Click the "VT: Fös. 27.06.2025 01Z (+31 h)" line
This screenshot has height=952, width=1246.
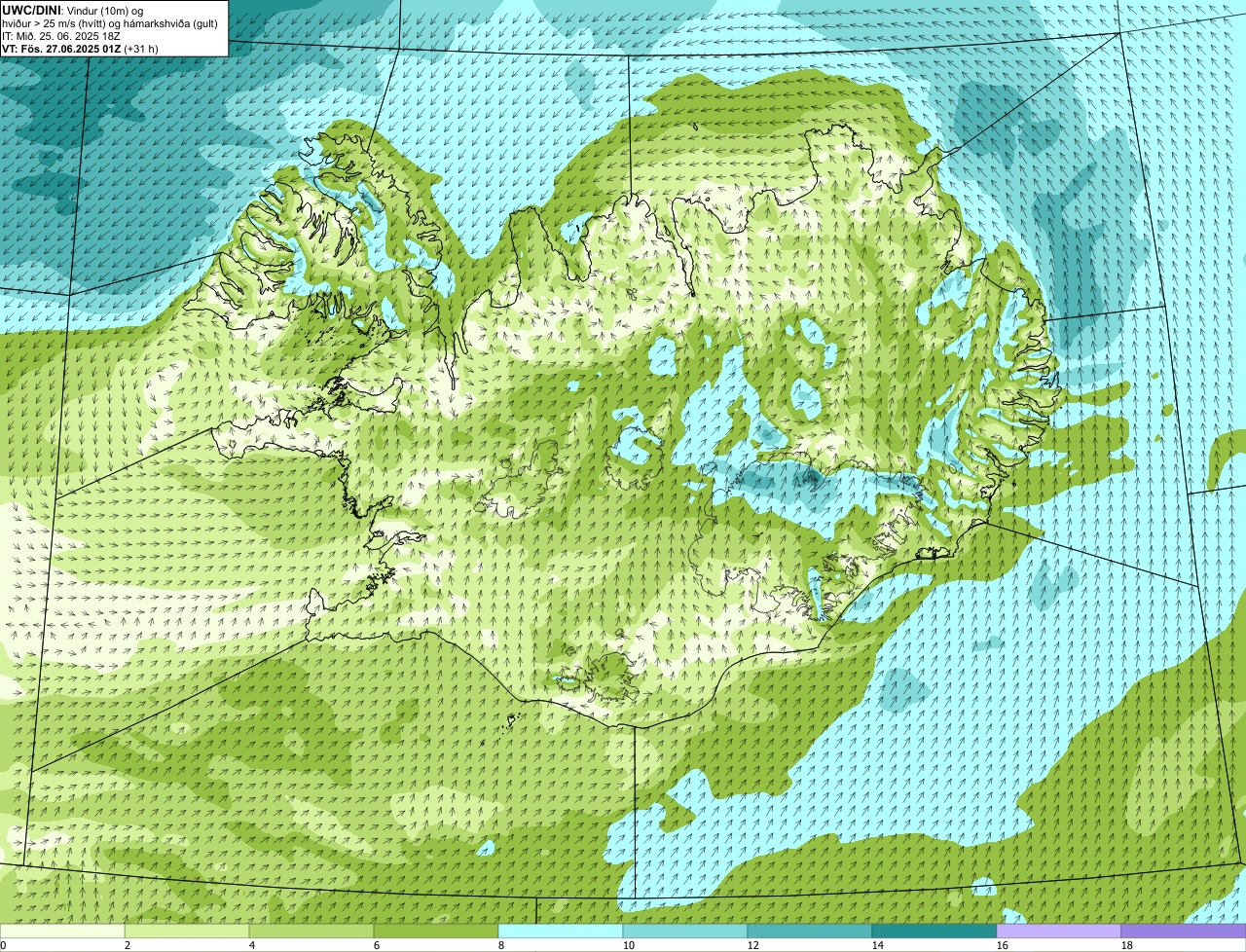pos(80,48)
